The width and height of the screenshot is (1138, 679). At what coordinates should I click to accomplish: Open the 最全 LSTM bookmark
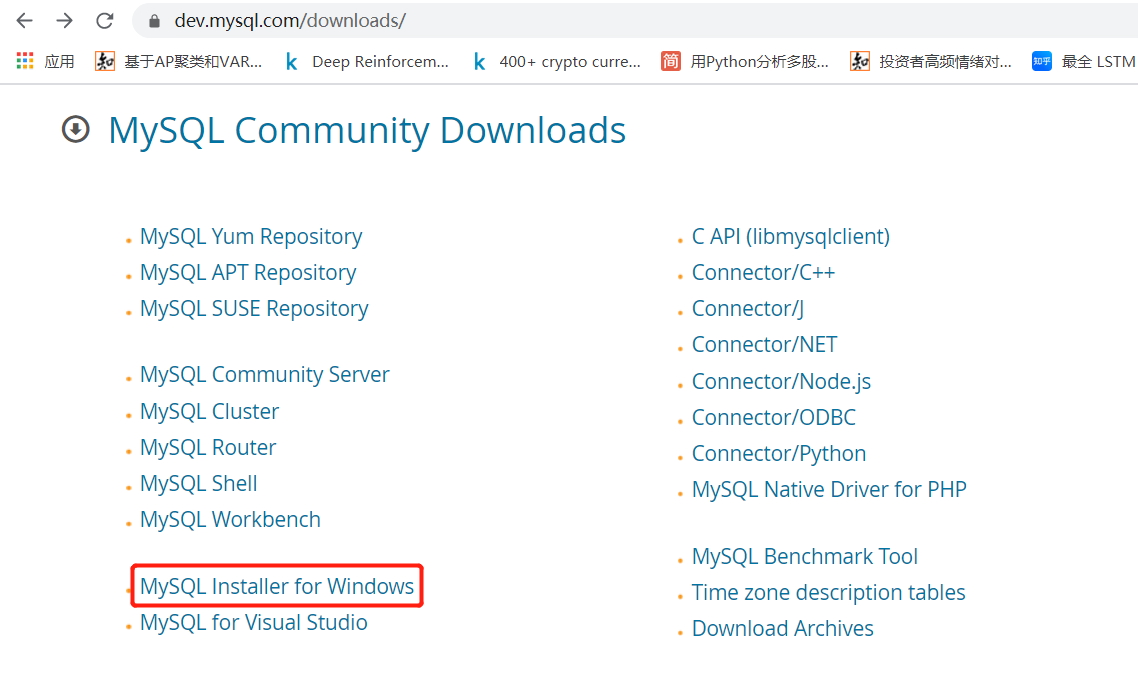[1085, 61]
